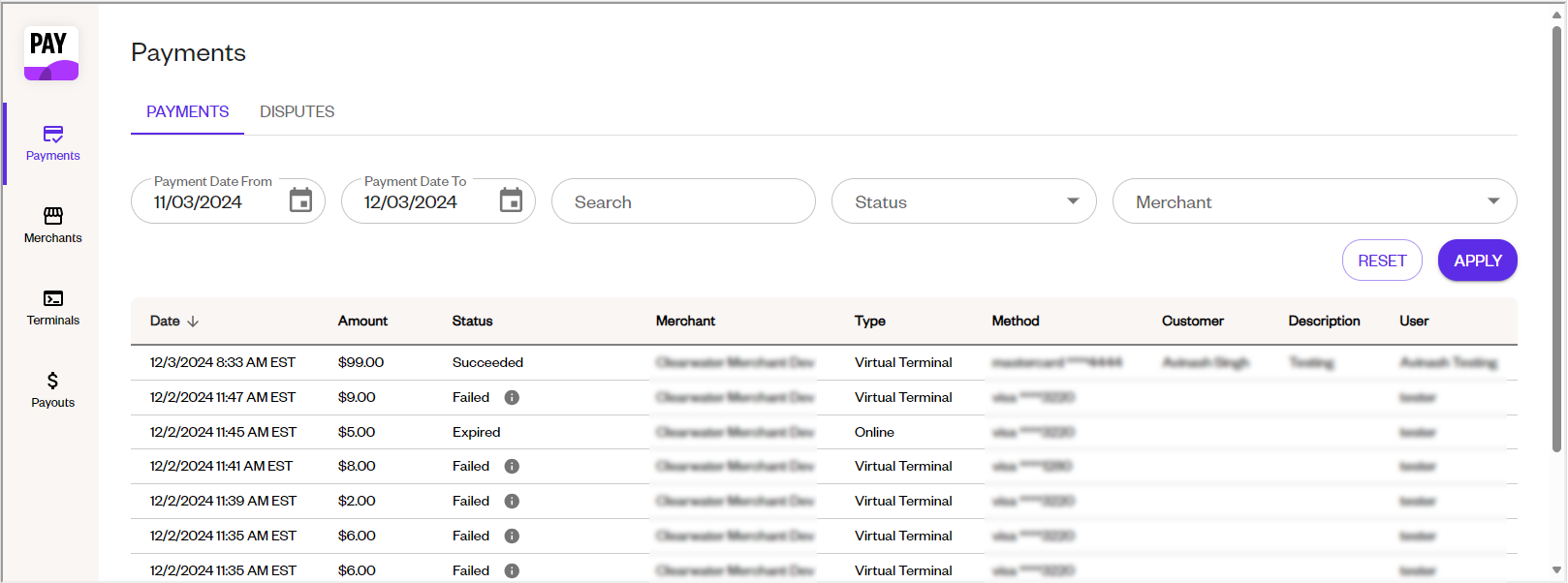
Task: Open Payments in the sidebar
Action: tap(53, 143)
